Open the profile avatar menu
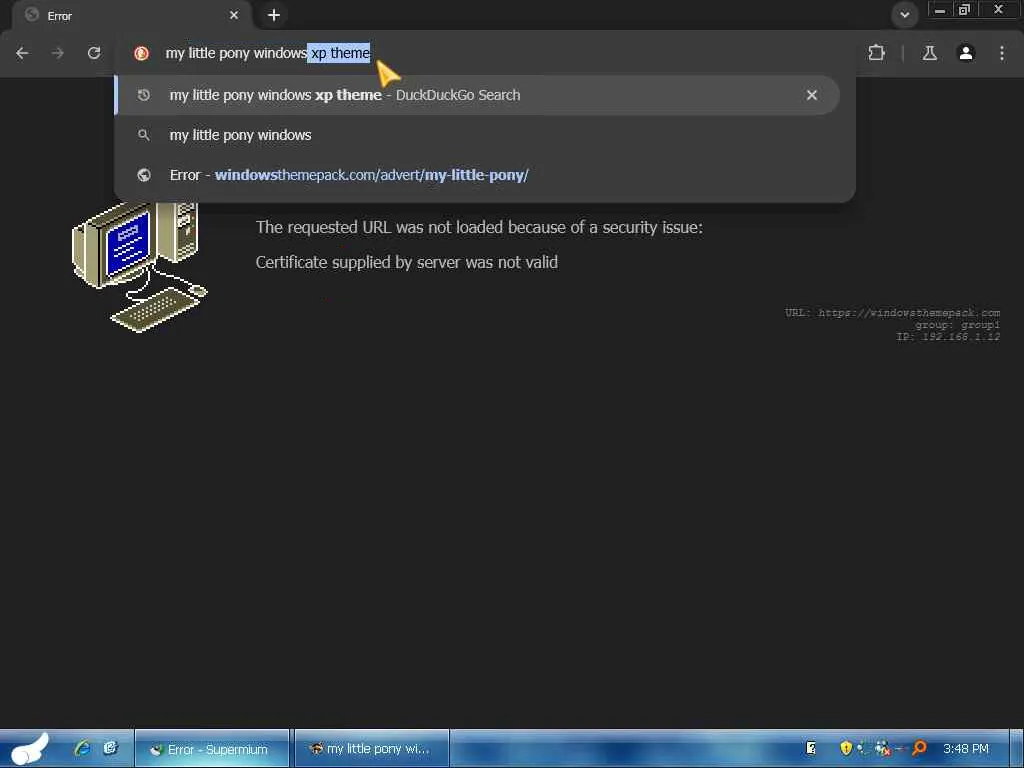 click(x=966, y=53)
